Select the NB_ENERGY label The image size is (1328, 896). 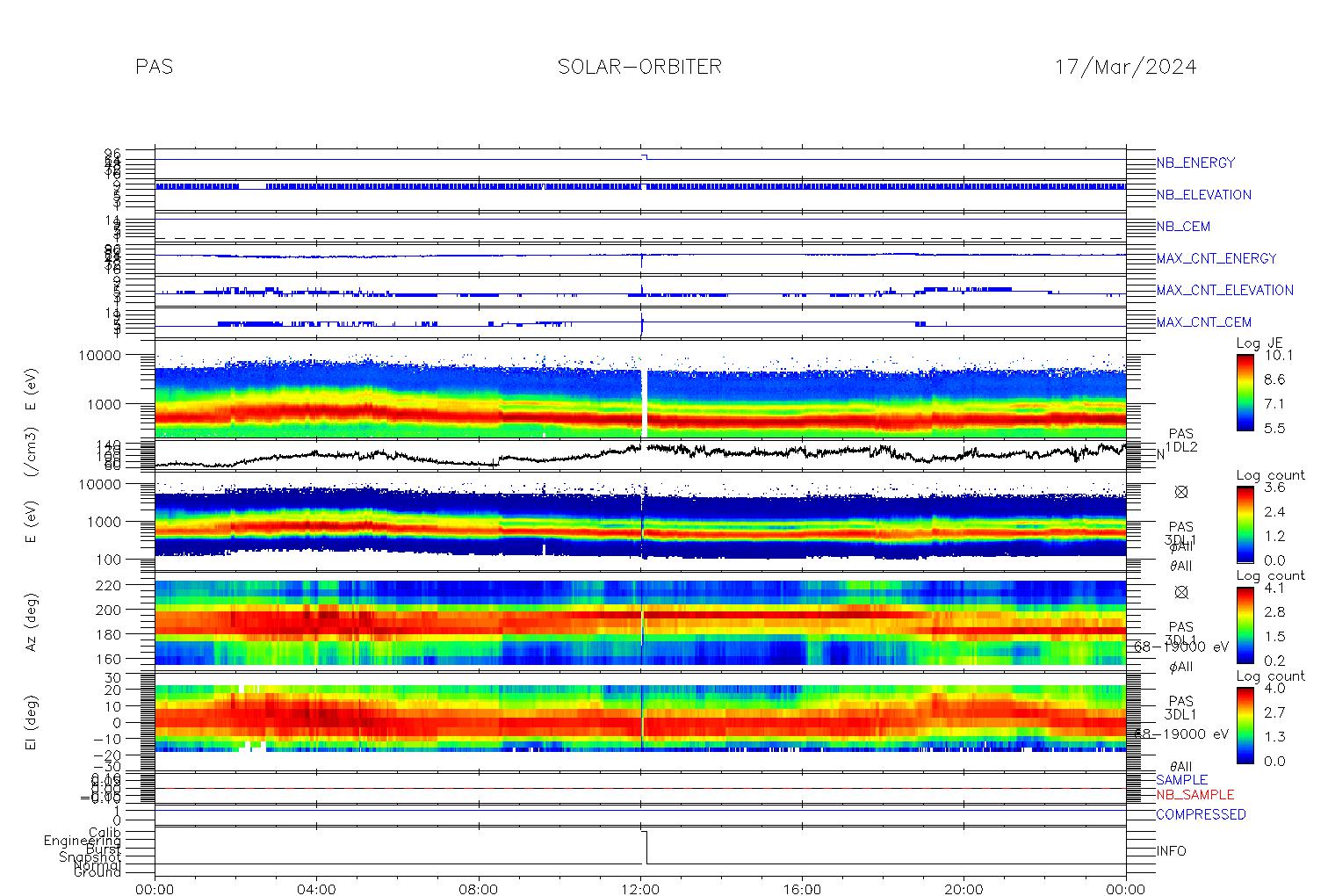click(x=1195, y=163)
